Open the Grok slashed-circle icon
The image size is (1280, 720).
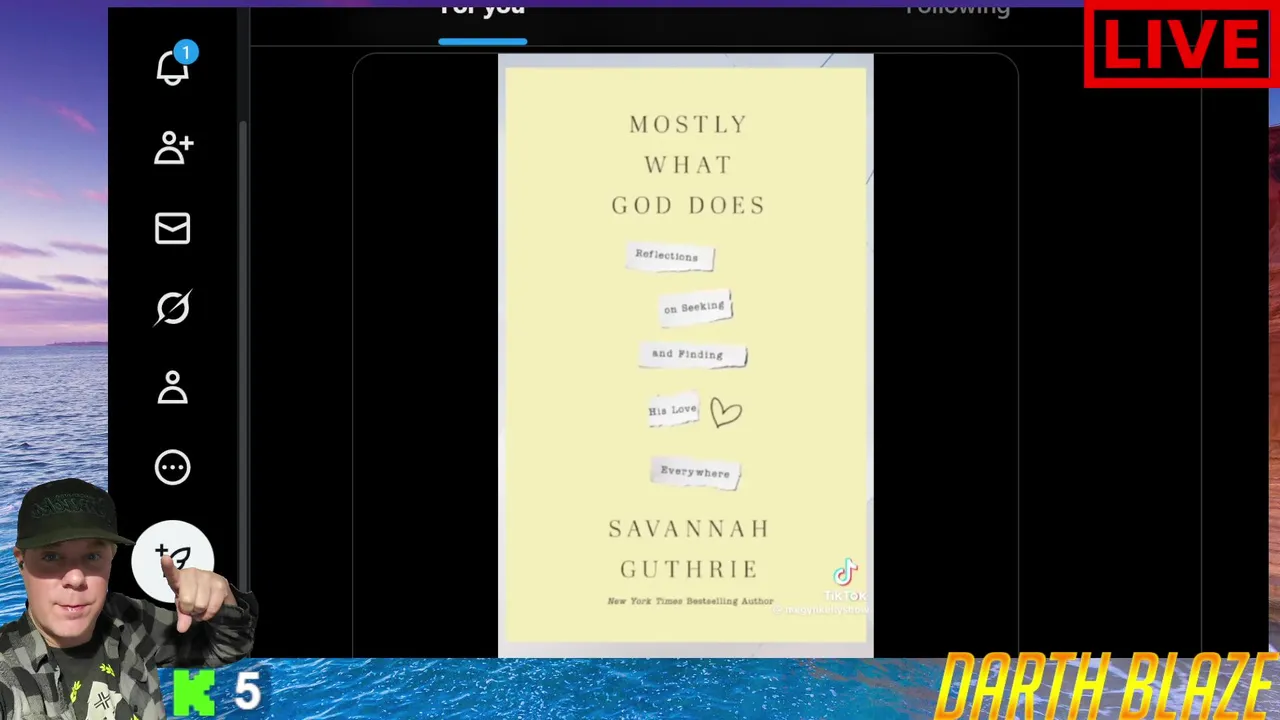click(x=172, y=308)
